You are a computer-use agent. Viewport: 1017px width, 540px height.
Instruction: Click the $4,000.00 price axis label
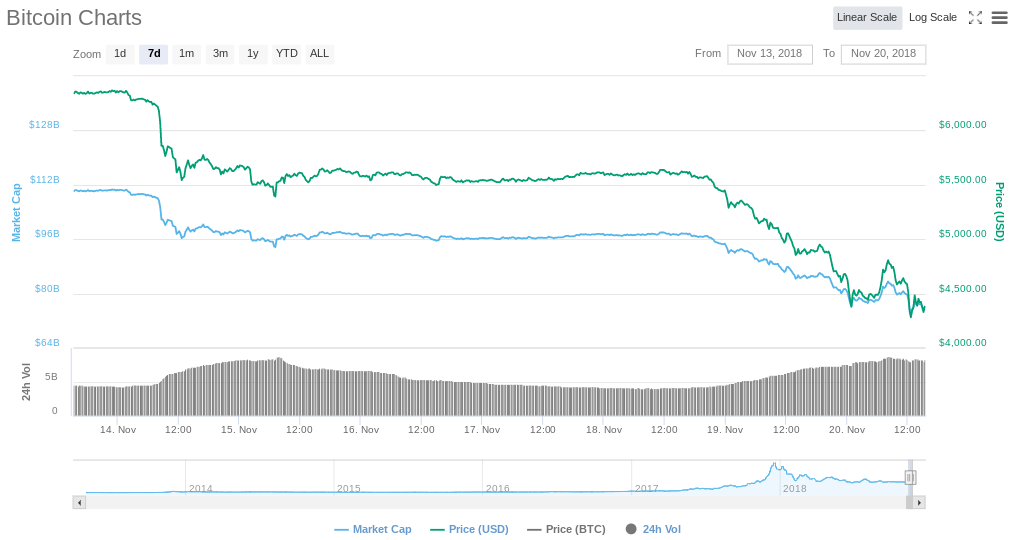click(963, 342)
